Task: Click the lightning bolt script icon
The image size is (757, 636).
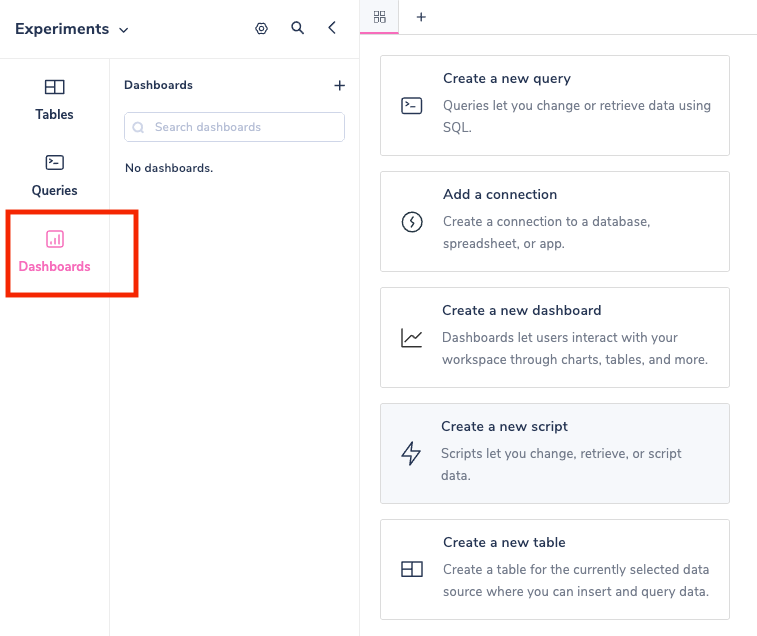Action: (411, 454)
